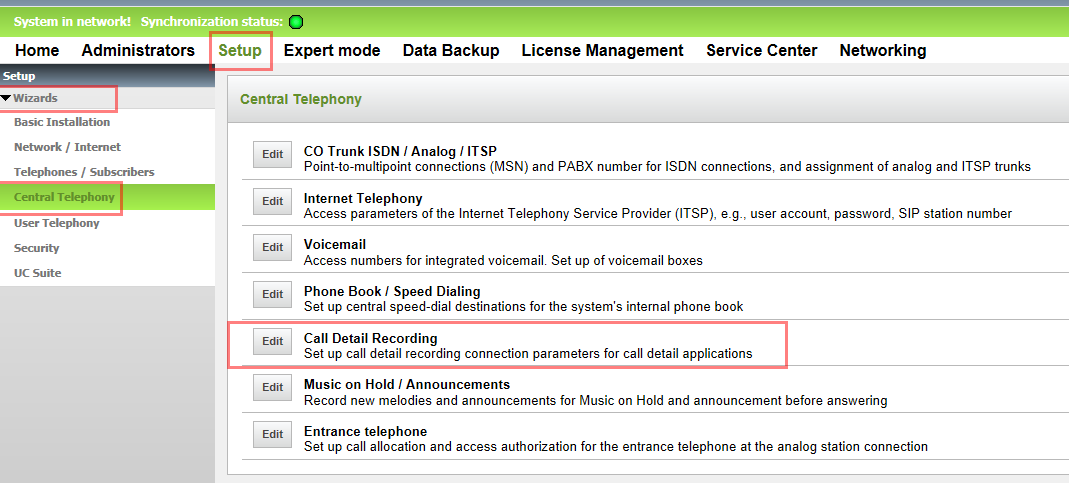Viewport: 1069px width, 483px height.
Task: Open Data Backup menu
Action: 451,50
